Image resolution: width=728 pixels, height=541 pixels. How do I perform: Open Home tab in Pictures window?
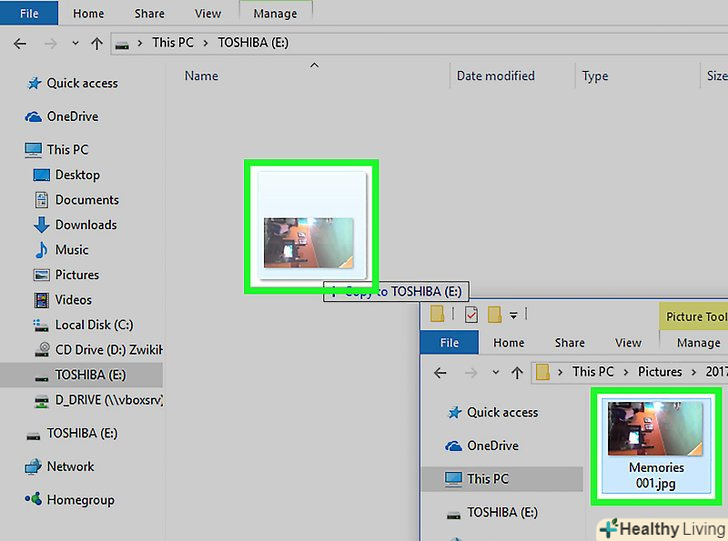pyautogui.click(x=508, y=343)
